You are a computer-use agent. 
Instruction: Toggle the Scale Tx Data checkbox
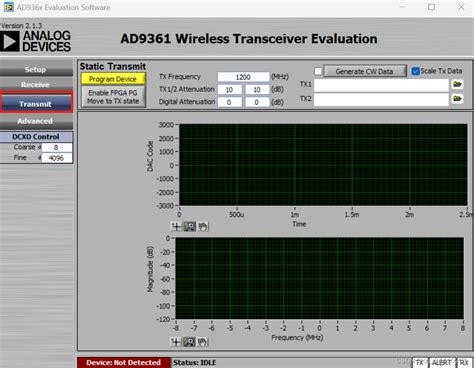tap(415, 71)
